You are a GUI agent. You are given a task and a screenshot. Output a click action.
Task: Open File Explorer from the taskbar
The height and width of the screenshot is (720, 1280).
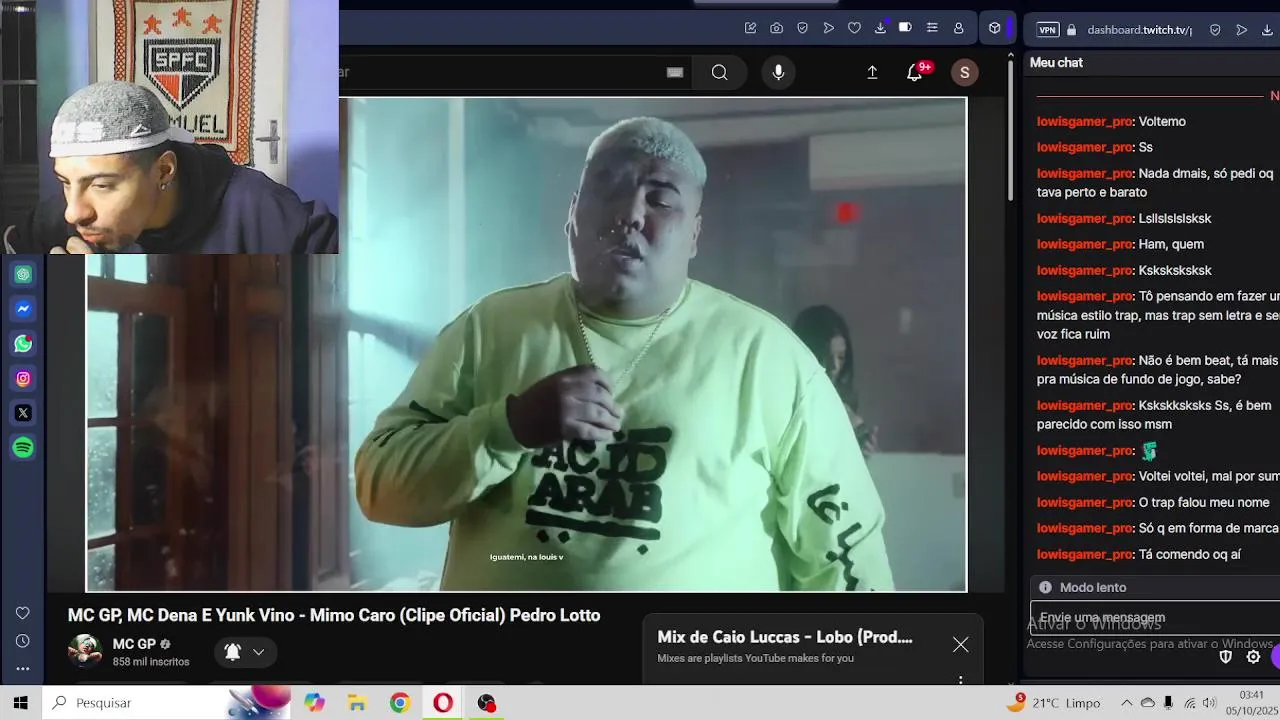click(357, 703)
